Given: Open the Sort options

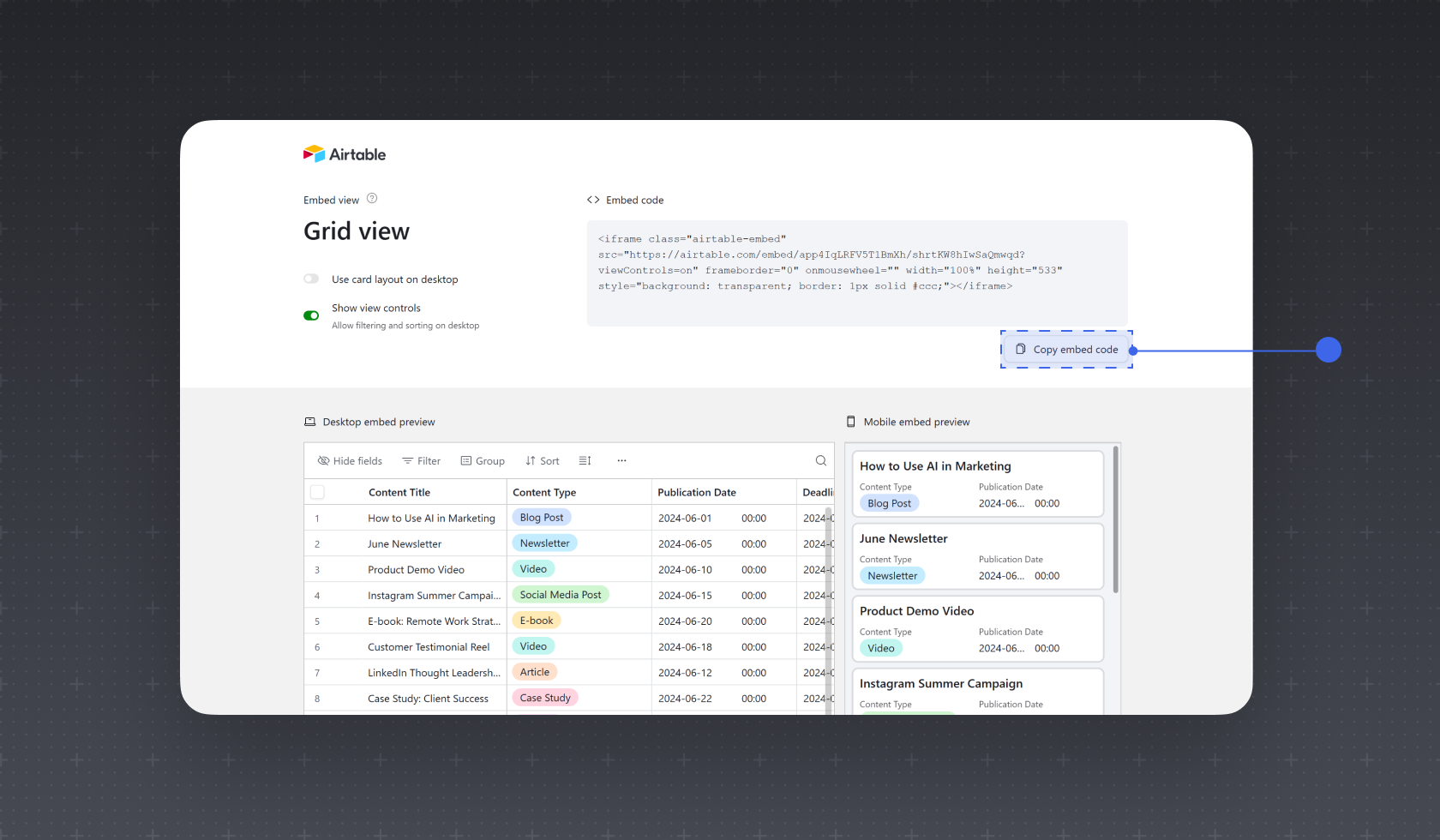Looking at the screenshot, I should tap(543, 461).
